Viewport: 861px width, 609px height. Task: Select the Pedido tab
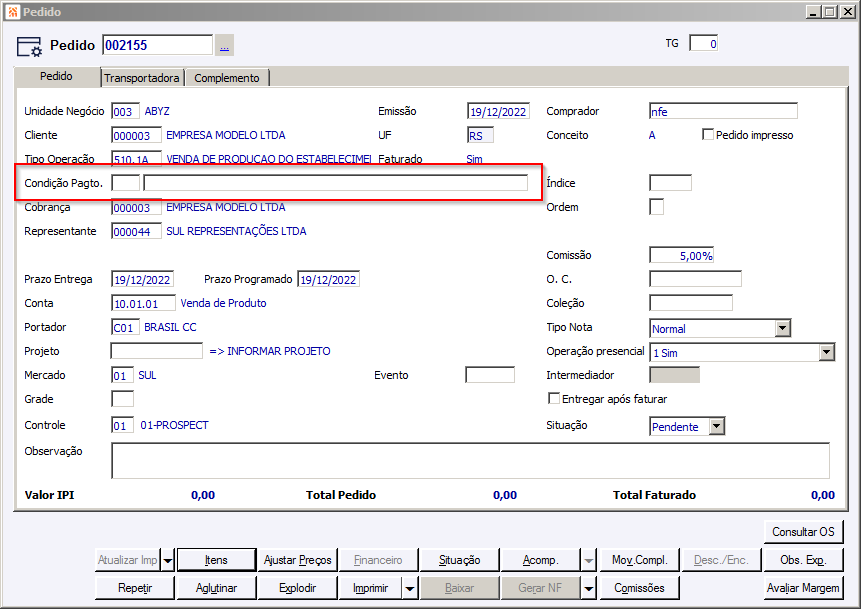click(x=56, y=76)
